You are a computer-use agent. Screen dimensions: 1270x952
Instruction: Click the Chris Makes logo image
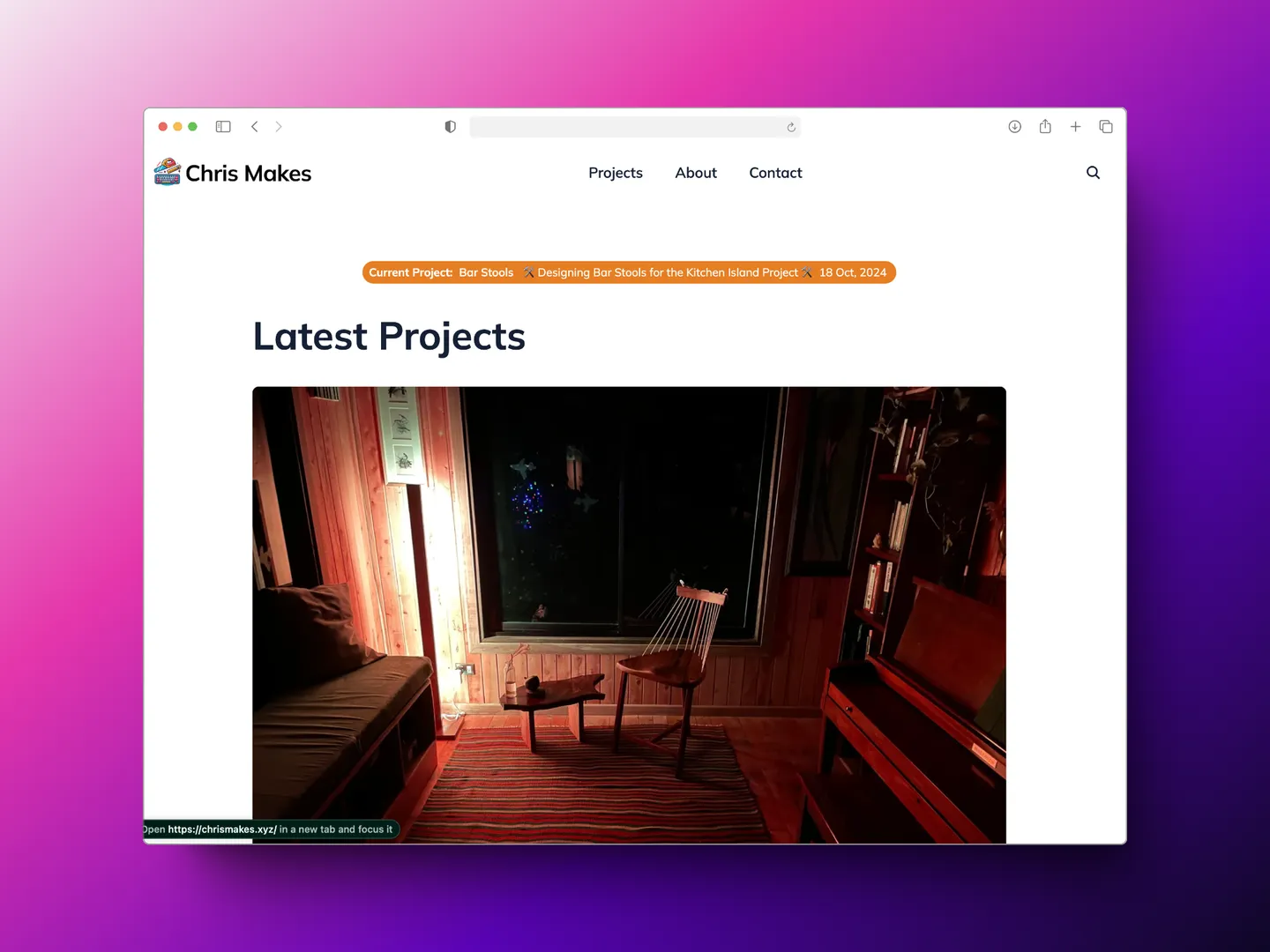tap(167, 172)
